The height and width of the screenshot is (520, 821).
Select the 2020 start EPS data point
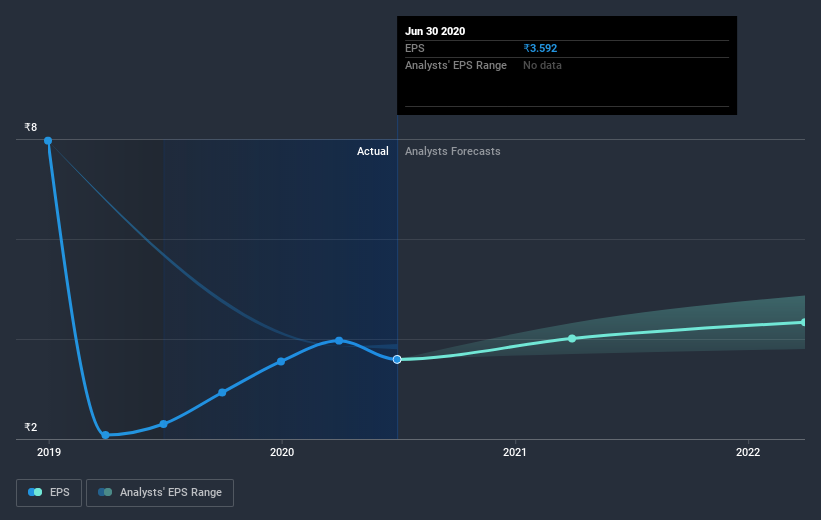pos(281,361)
